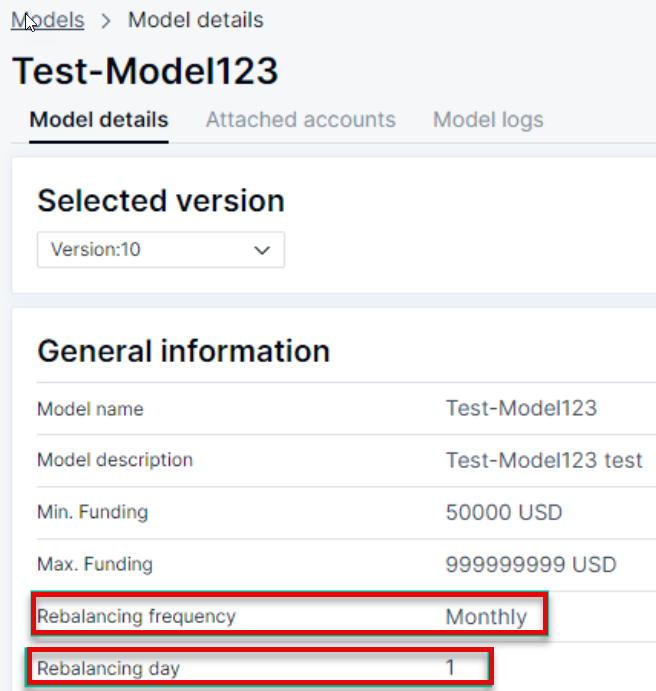656x691 pixels.
Task: Click the version dropdown chevron arrow
Action: point(263,250)
